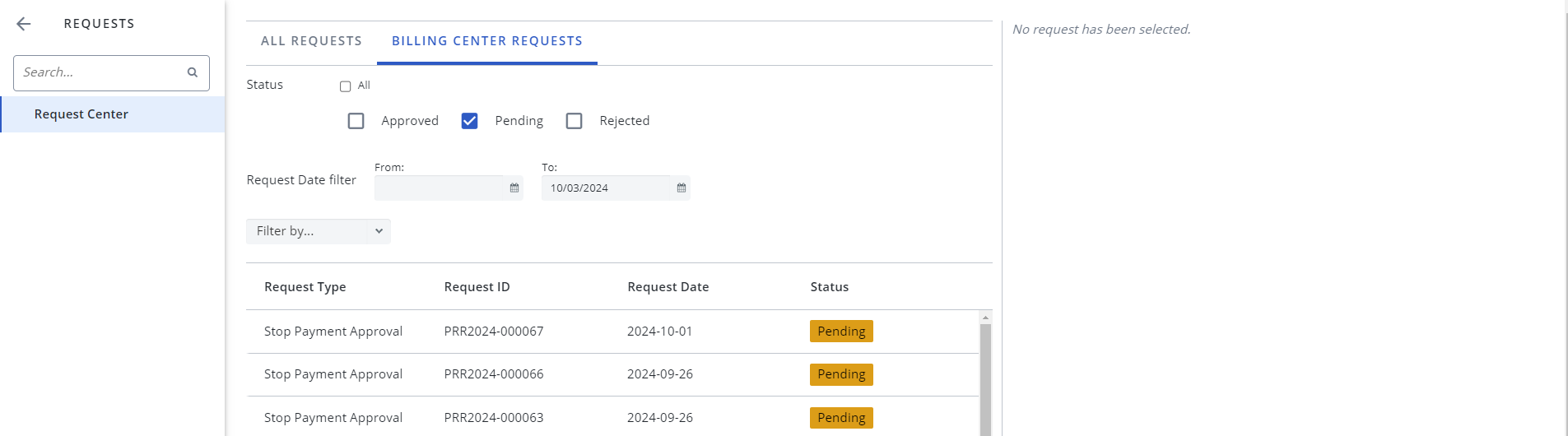Open the To date calendar icon

(682, 188)
